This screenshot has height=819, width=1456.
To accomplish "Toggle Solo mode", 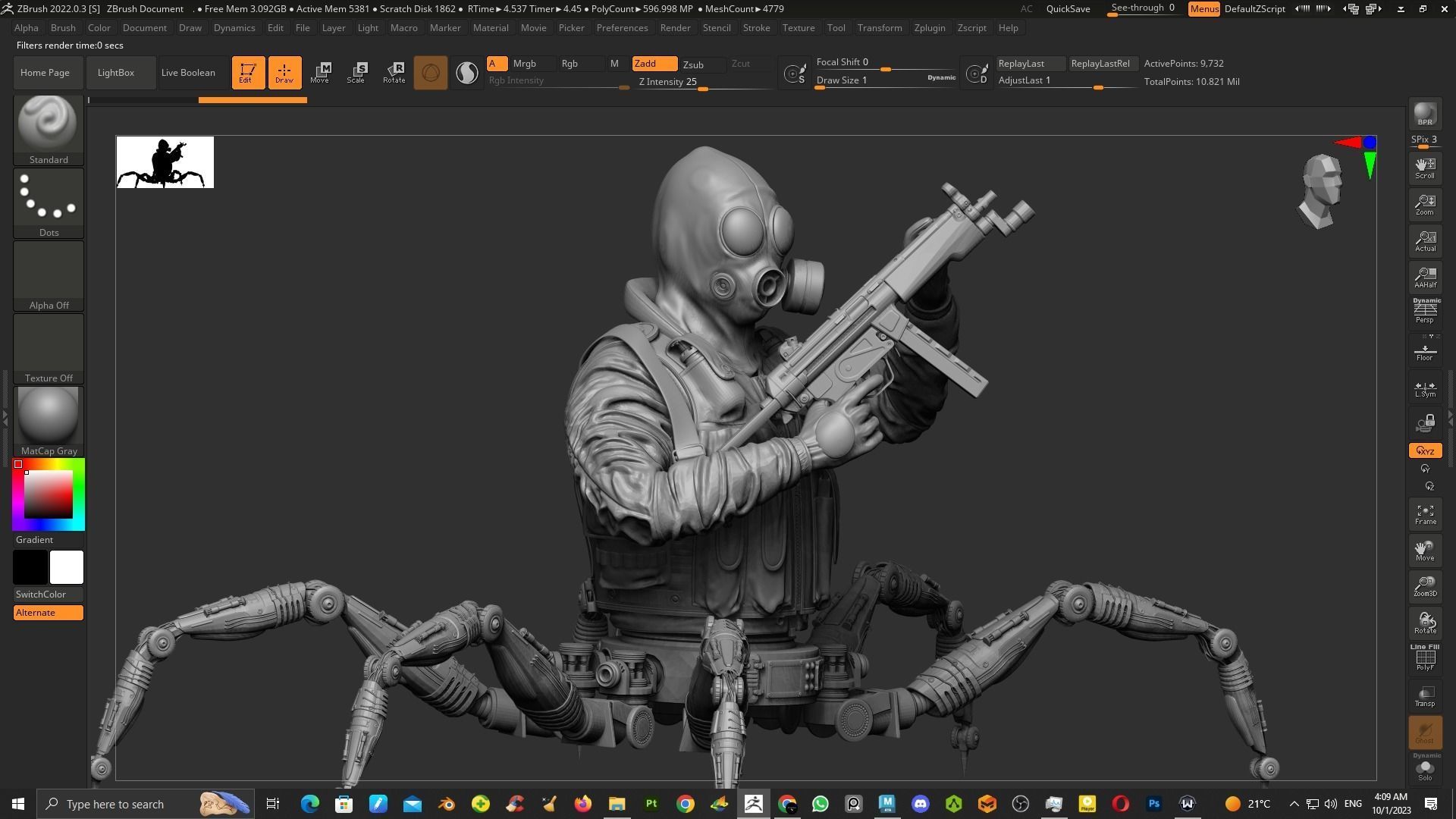I will 1425,768.
